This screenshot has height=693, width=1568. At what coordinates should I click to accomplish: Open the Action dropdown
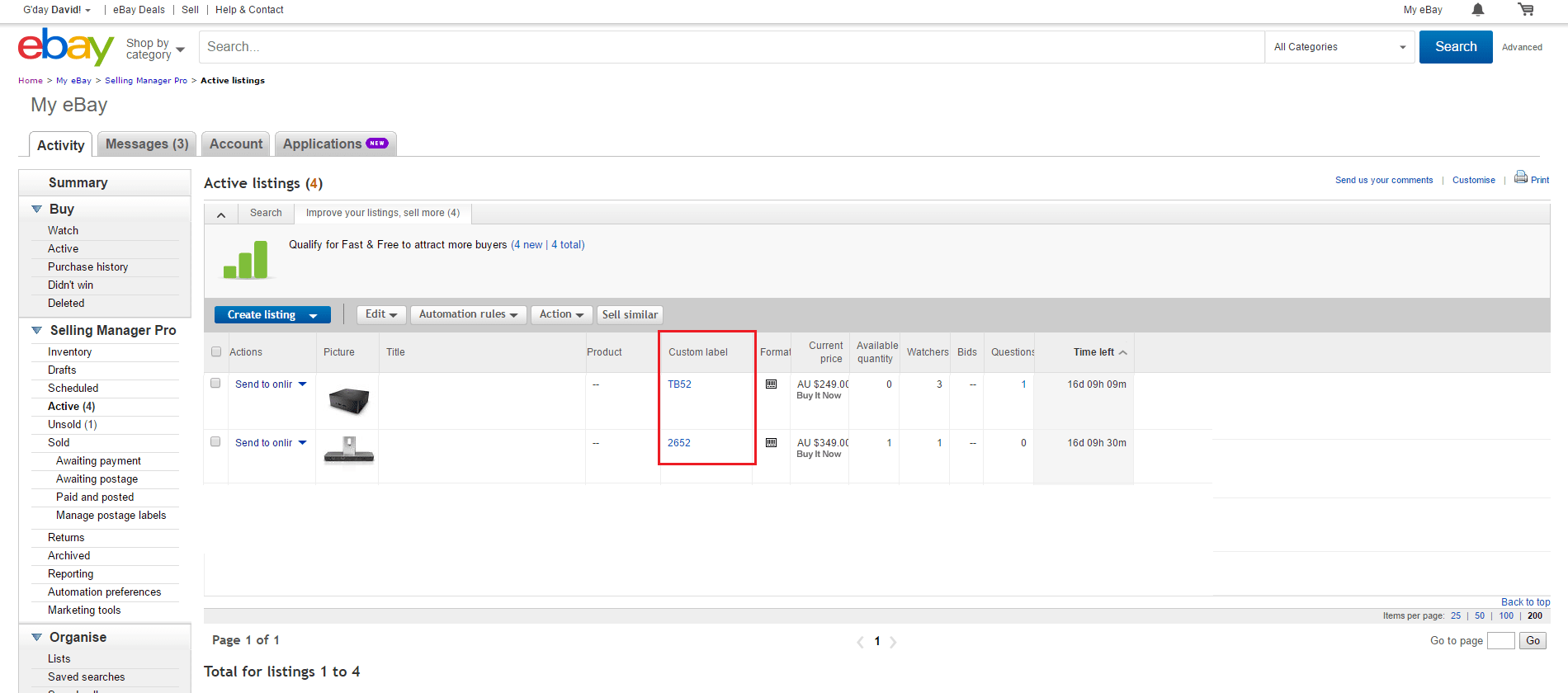click(x=561, y=314)
